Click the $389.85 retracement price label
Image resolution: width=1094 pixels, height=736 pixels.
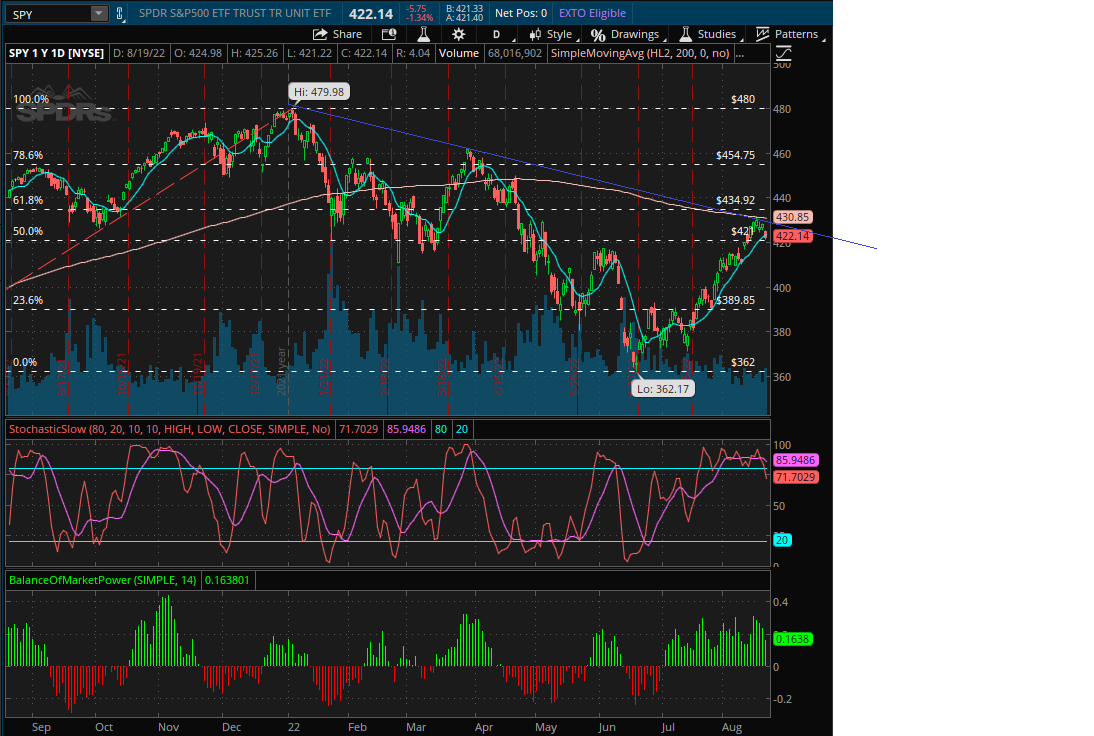[735, 300]
